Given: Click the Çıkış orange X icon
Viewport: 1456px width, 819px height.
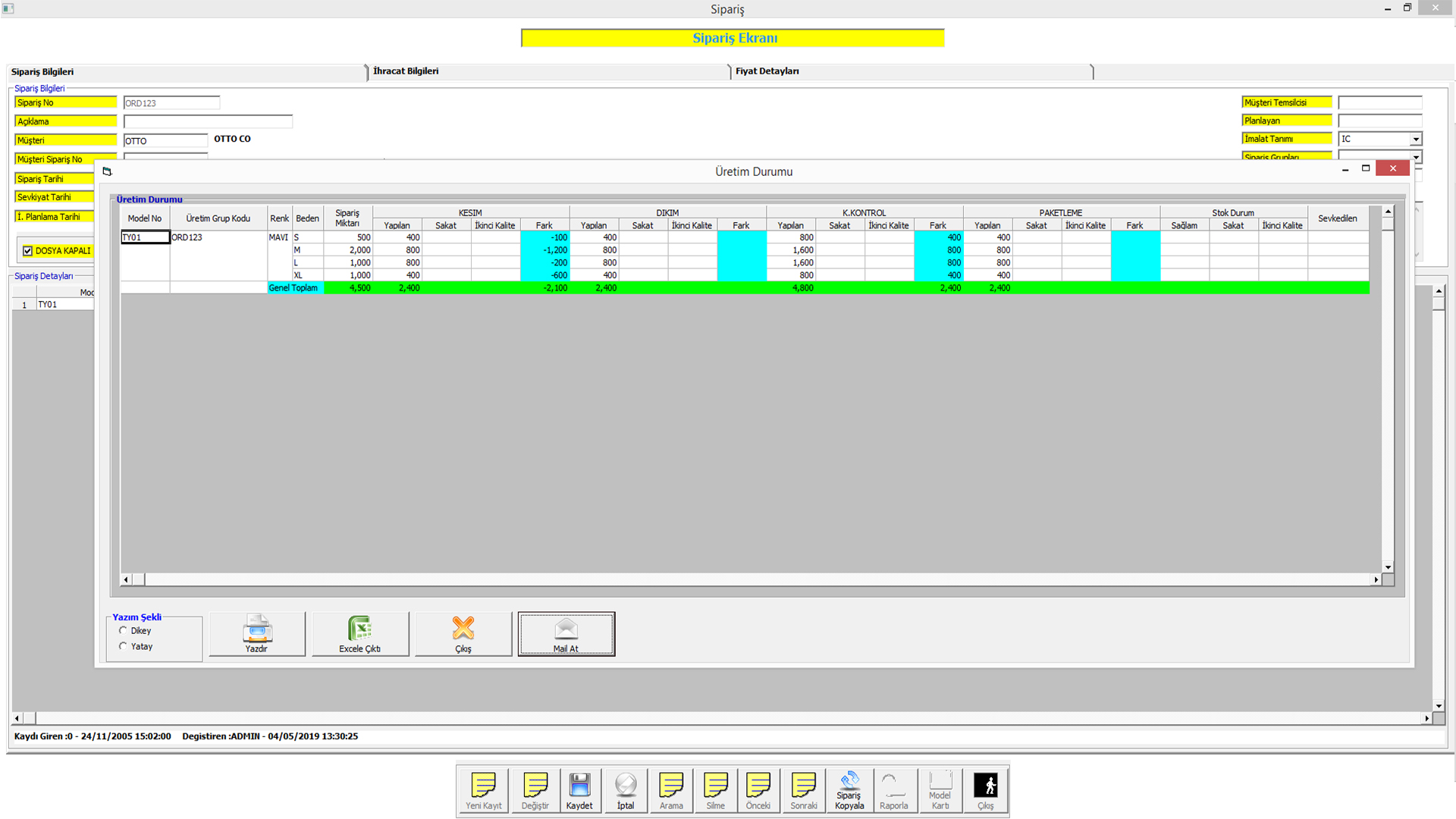Looking at the screenshot, I should pos(463,629).
